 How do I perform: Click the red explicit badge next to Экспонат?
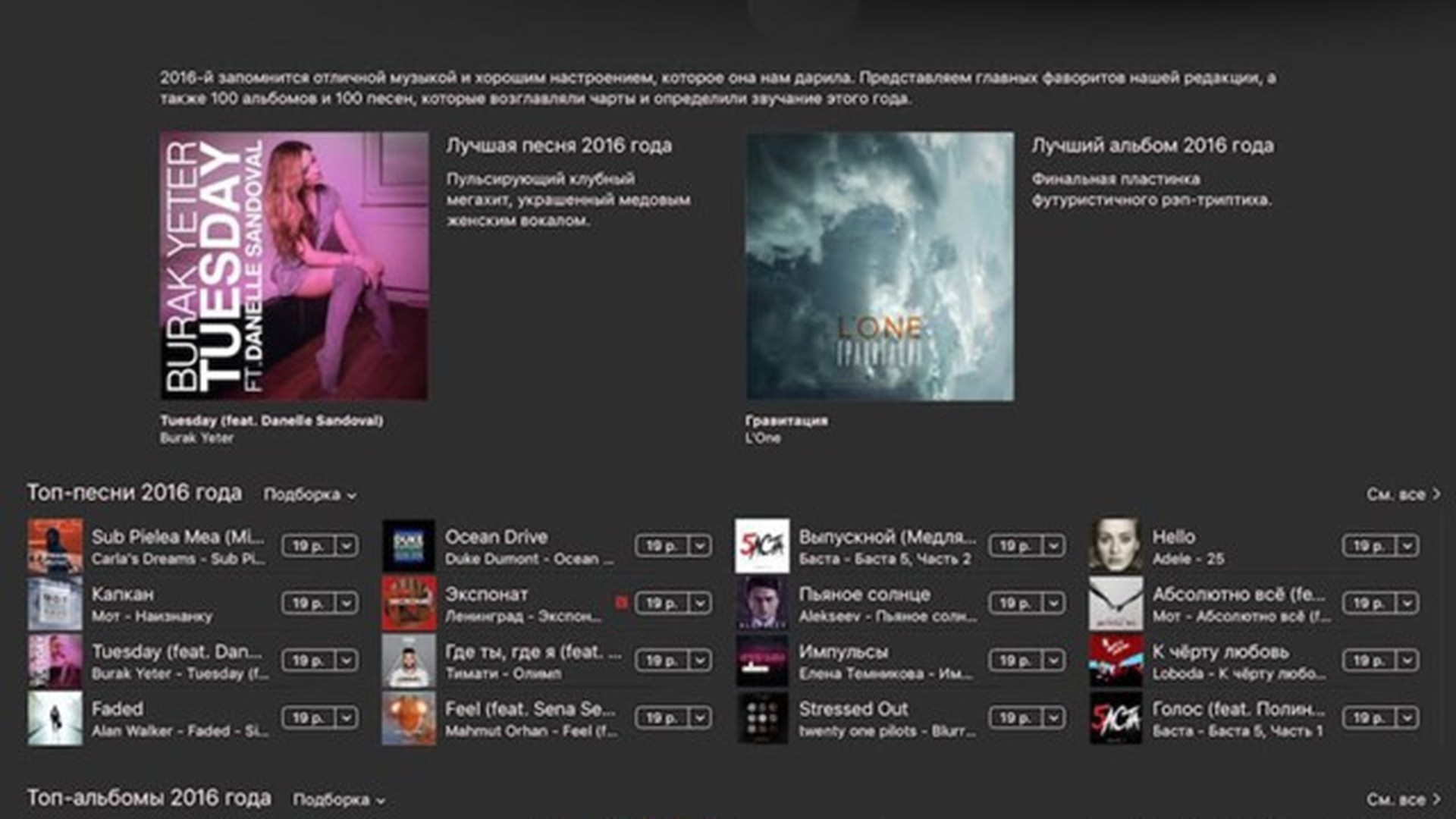pyautogui.click(x=621, y=603)
